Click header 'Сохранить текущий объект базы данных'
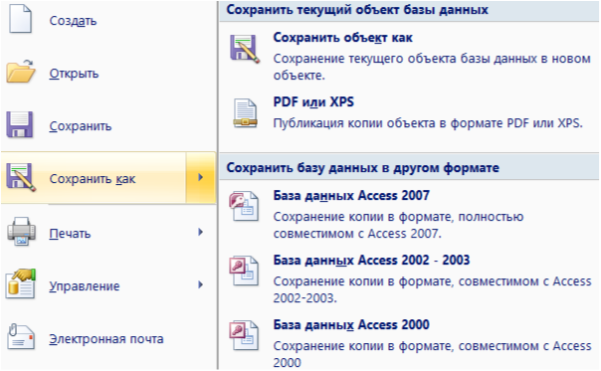This screenshot has width=601, height=371. coord(357,10)
